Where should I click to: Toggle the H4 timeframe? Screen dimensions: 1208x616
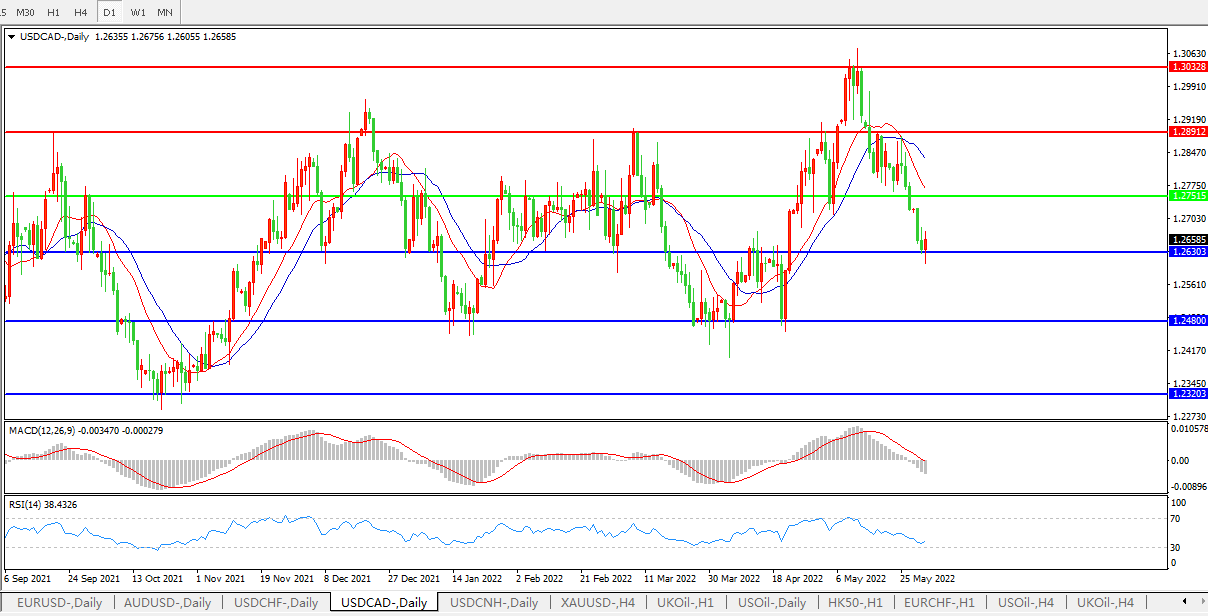[x=81, y=12]
